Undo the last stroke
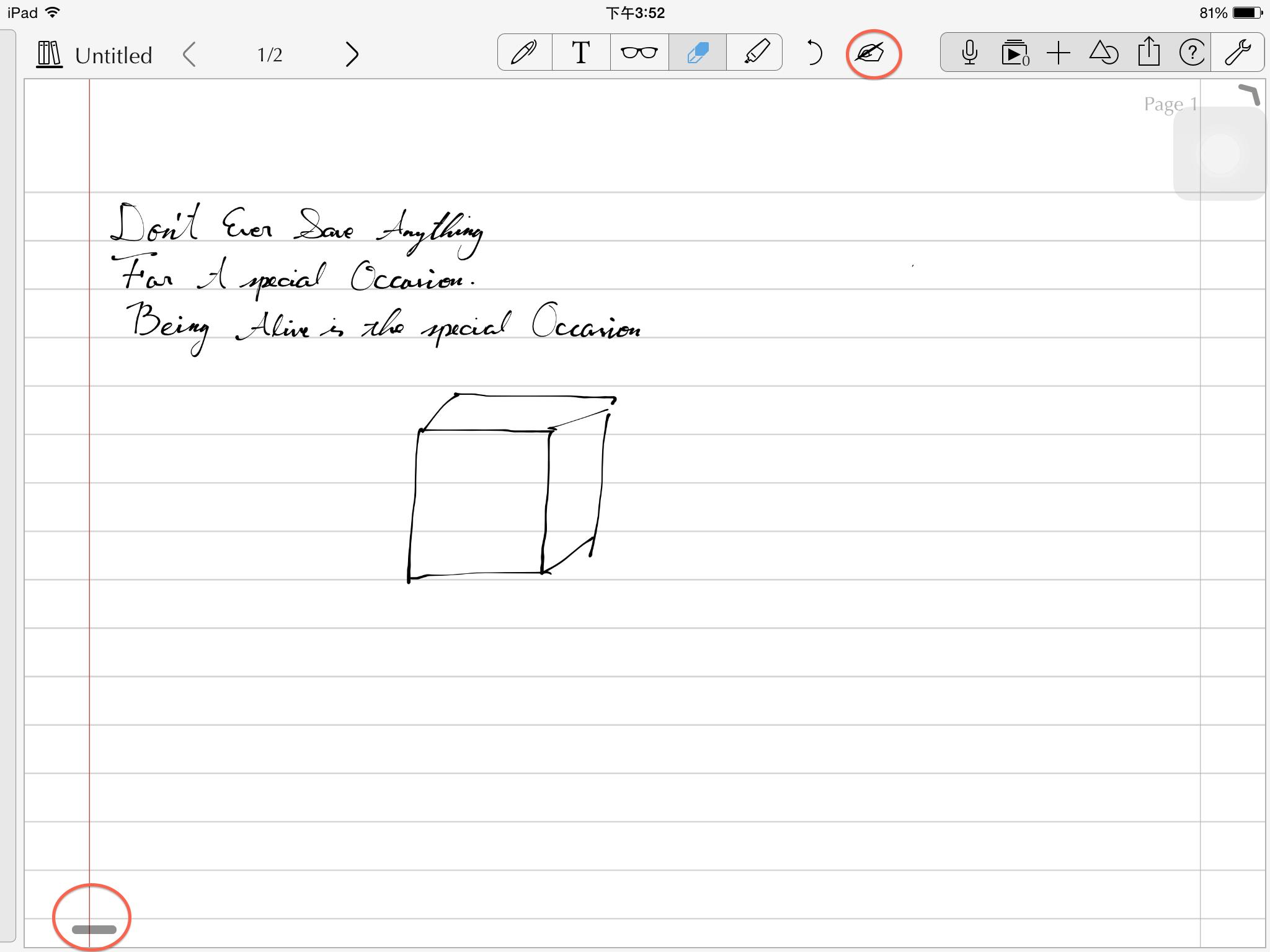 [814, 53]
